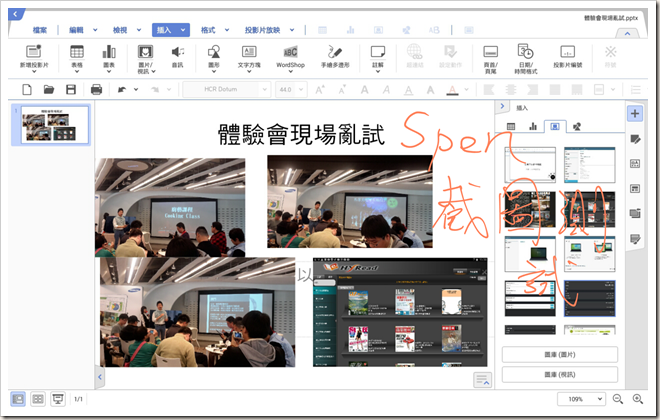Open the 格式 menu
Screen dimensions: 660x420
tap(208, 30)
